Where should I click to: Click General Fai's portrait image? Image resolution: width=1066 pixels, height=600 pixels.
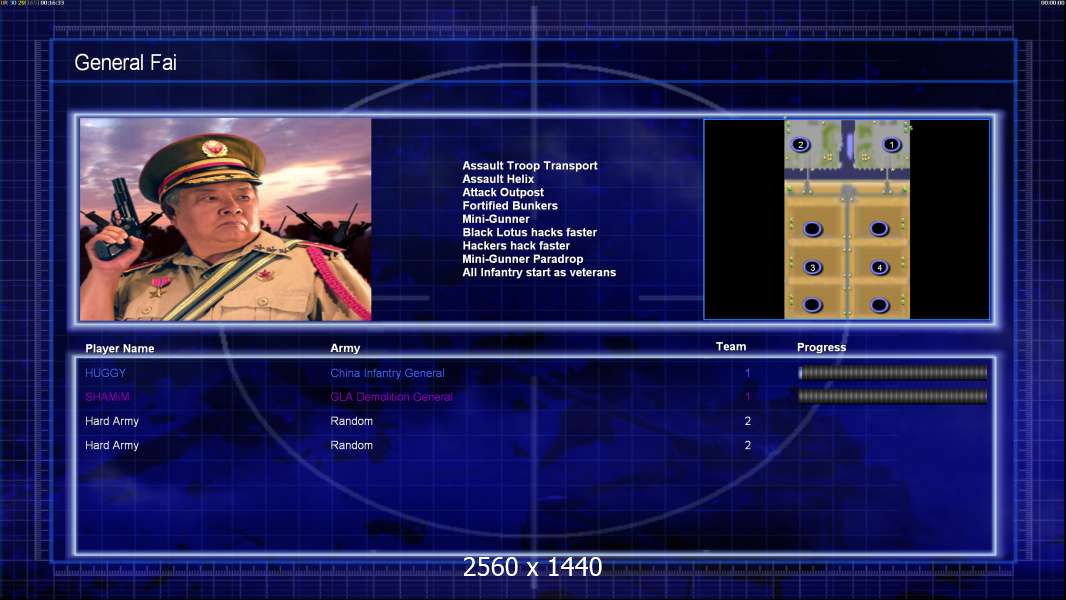[226, 219]
